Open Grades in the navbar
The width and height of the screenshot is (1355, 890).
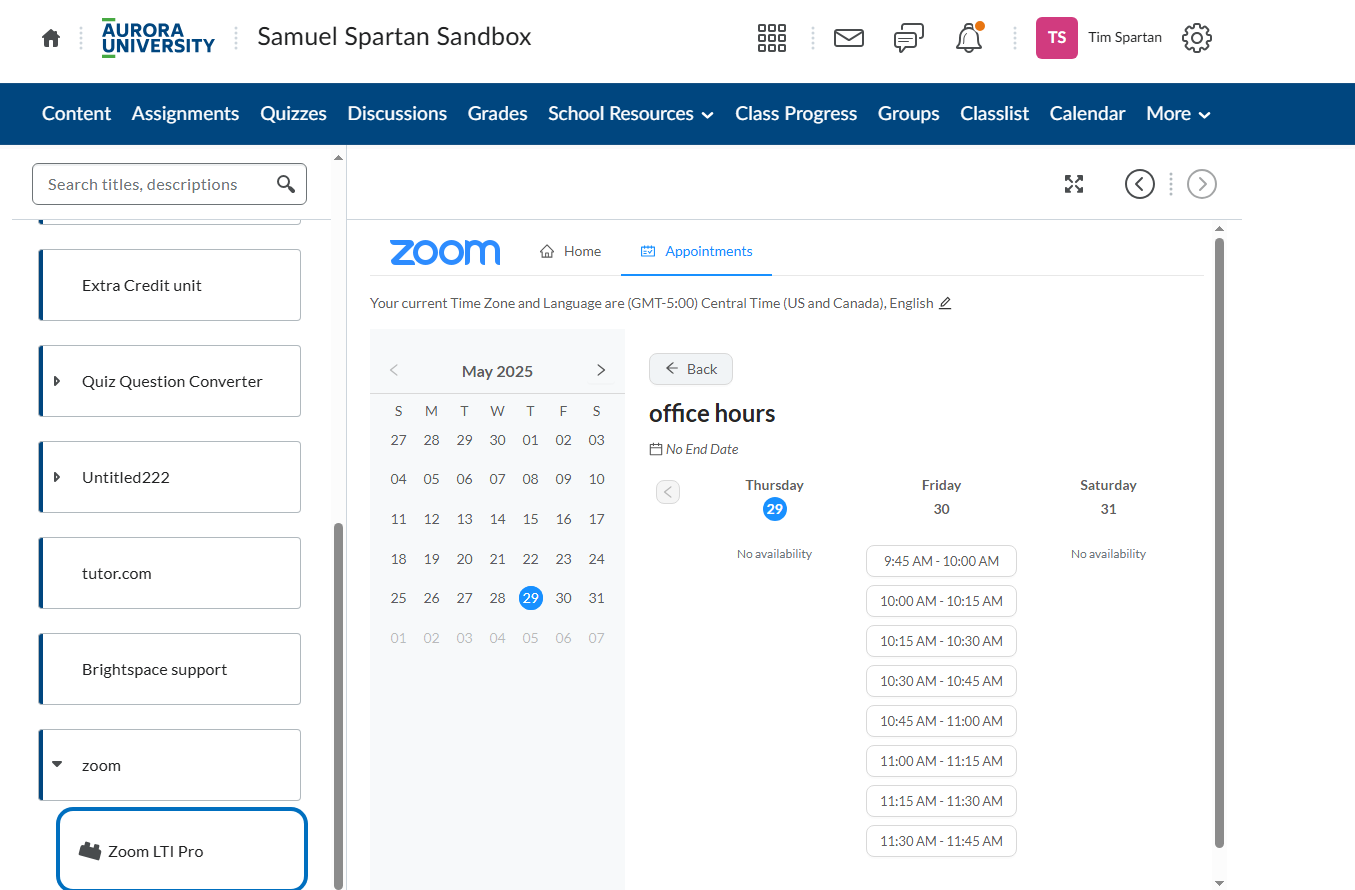[x=497, y=114]
